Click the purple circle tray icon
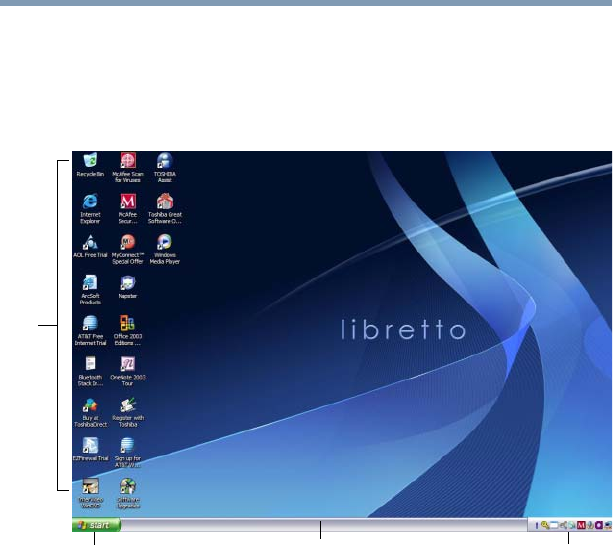This screenshot has width=613, height=545. 599,525
